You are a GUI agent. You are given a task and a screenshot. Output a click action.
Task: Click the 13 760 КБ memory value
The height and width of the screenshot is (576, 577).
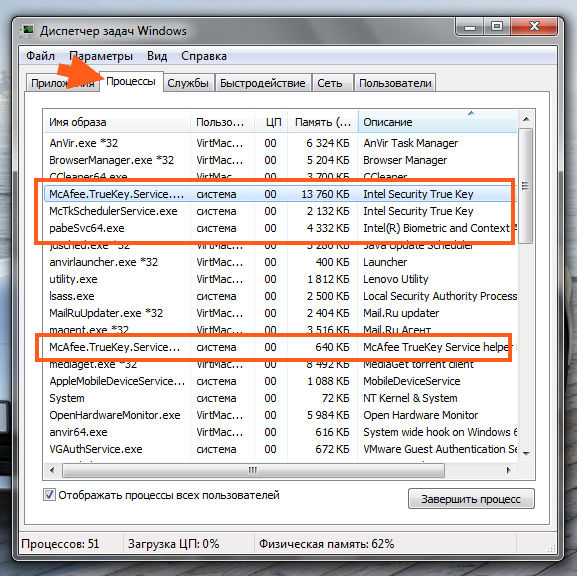click(325, 194)
